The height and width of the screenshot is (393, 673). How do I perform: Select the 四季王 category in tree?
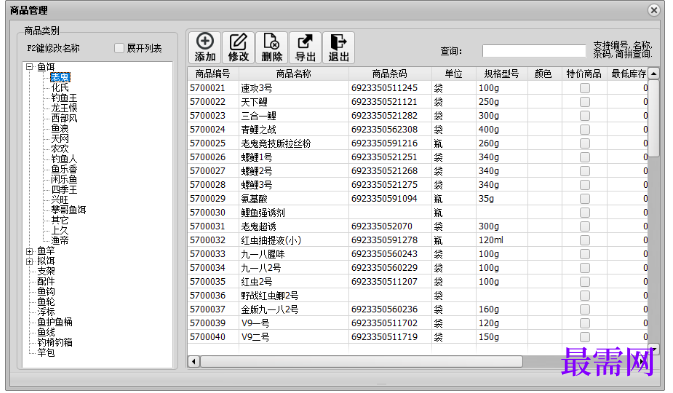click(x=64, y=190)
